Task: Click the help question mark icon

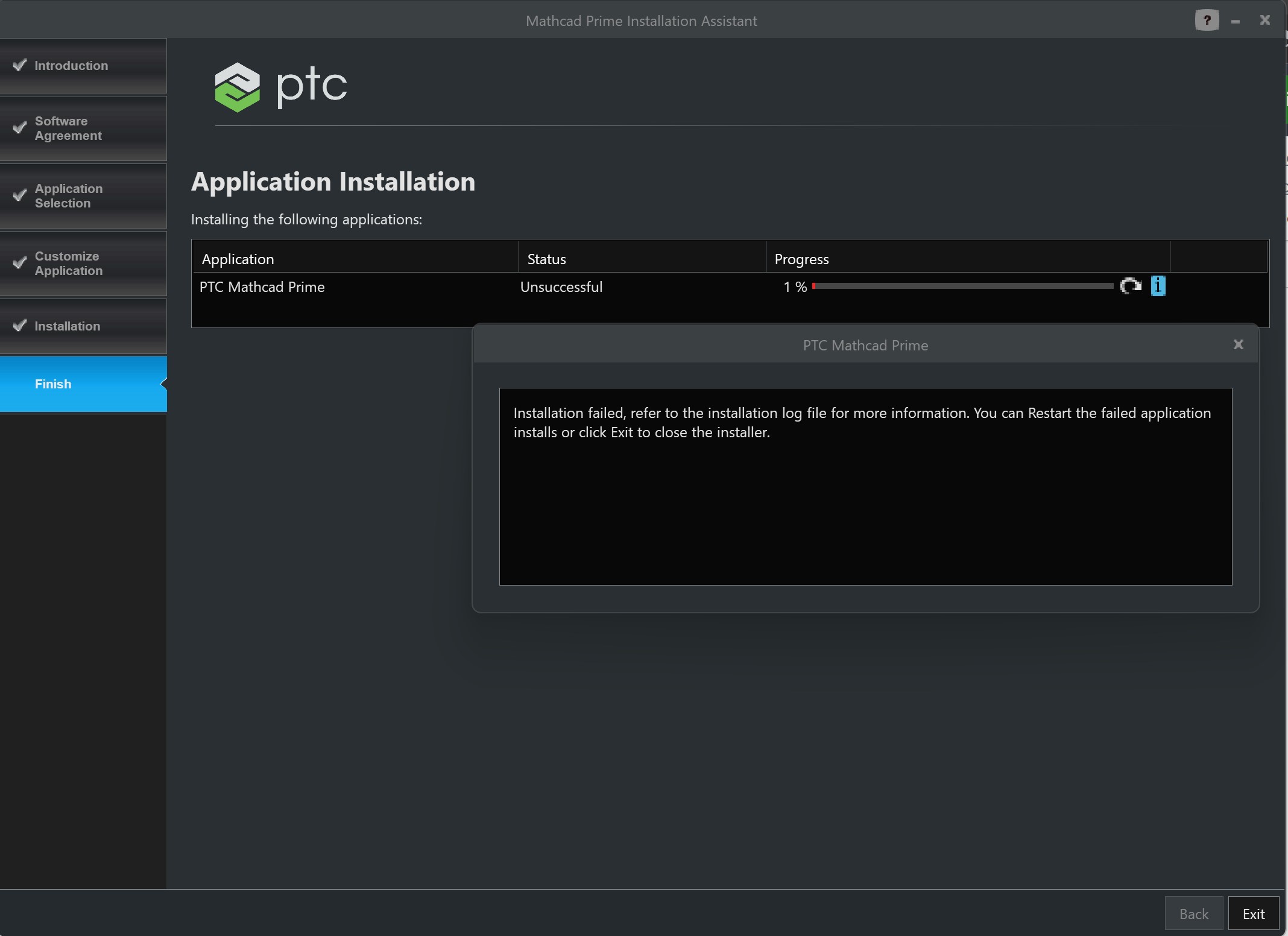Action: (x=1207, y=20)
